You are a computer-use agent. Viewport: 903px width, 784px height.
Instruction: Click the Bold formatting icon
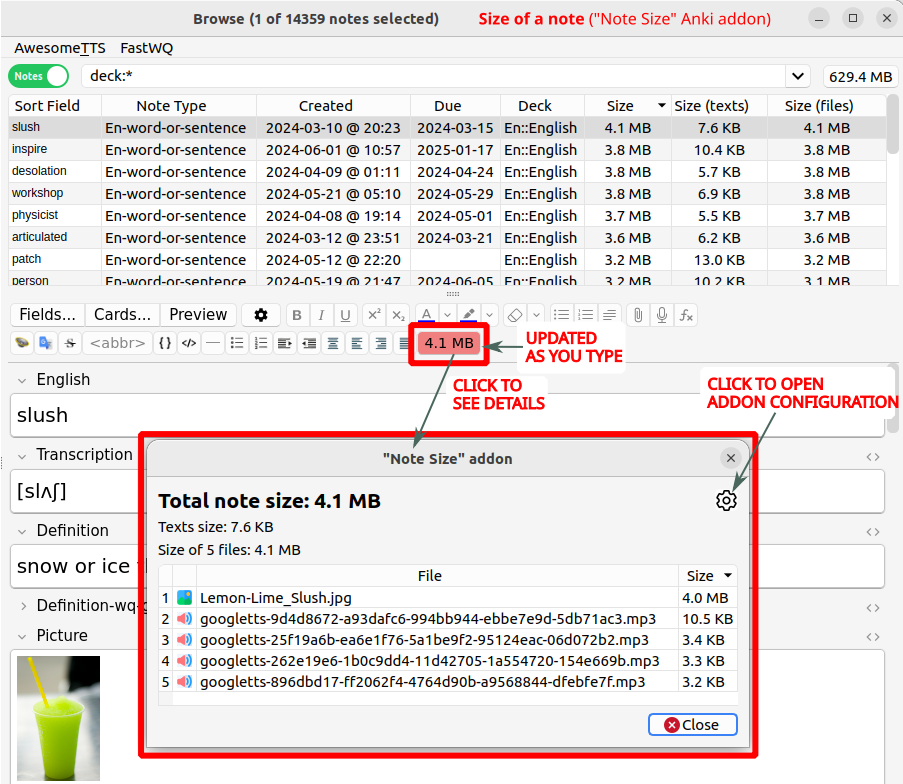tap(296, 315)
